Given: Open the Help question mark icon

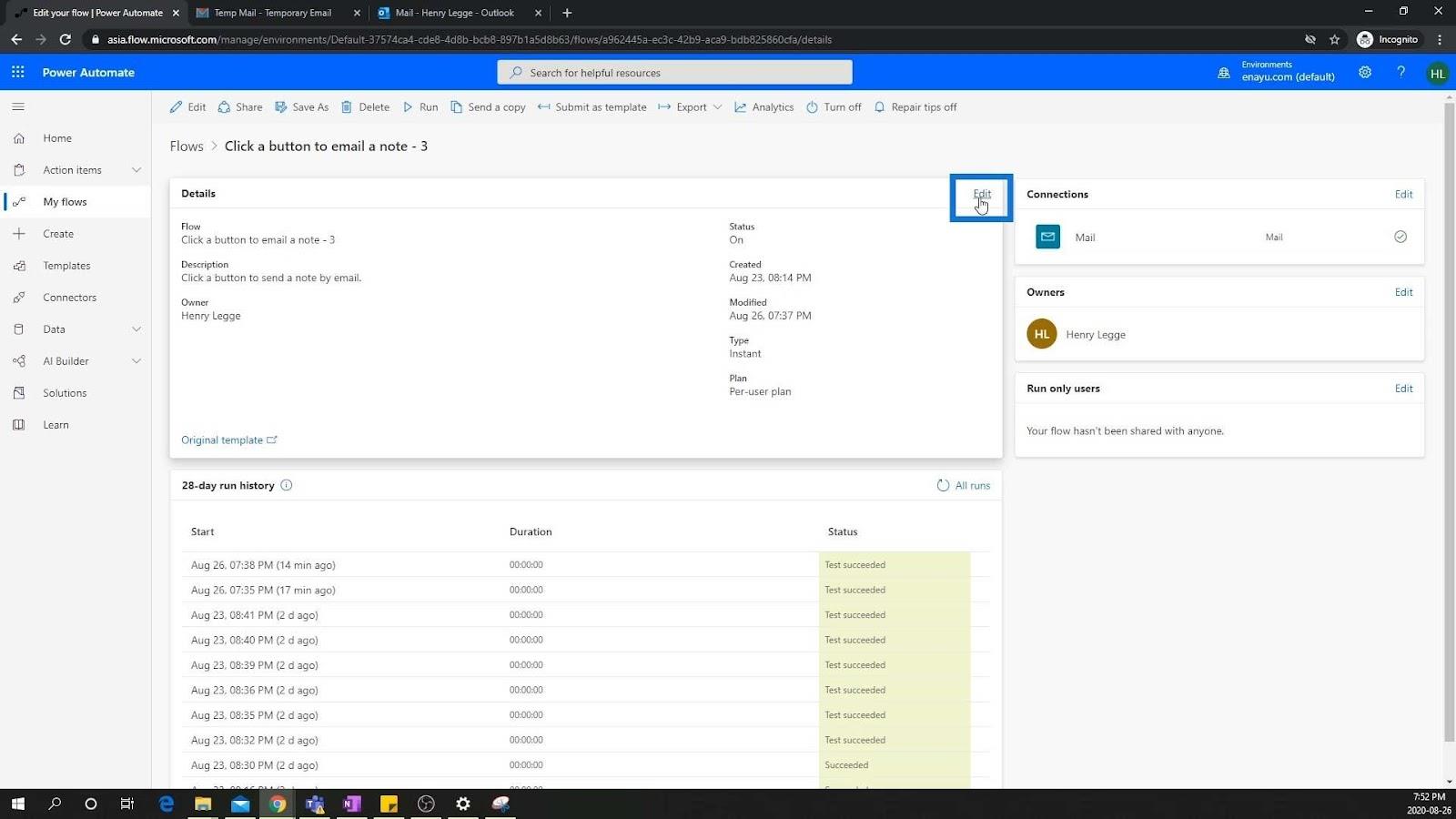Looking at the screenshot, I should (x=1401, y=72).
